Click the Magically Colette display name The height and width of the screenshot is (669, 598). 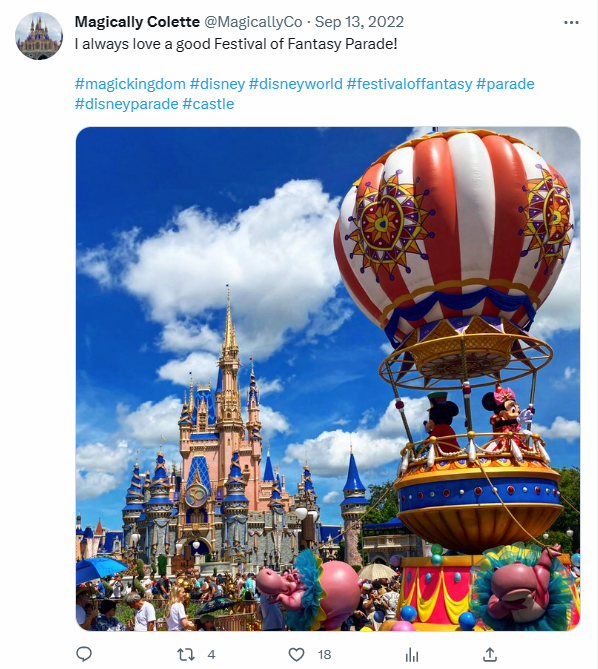[137, 22]
